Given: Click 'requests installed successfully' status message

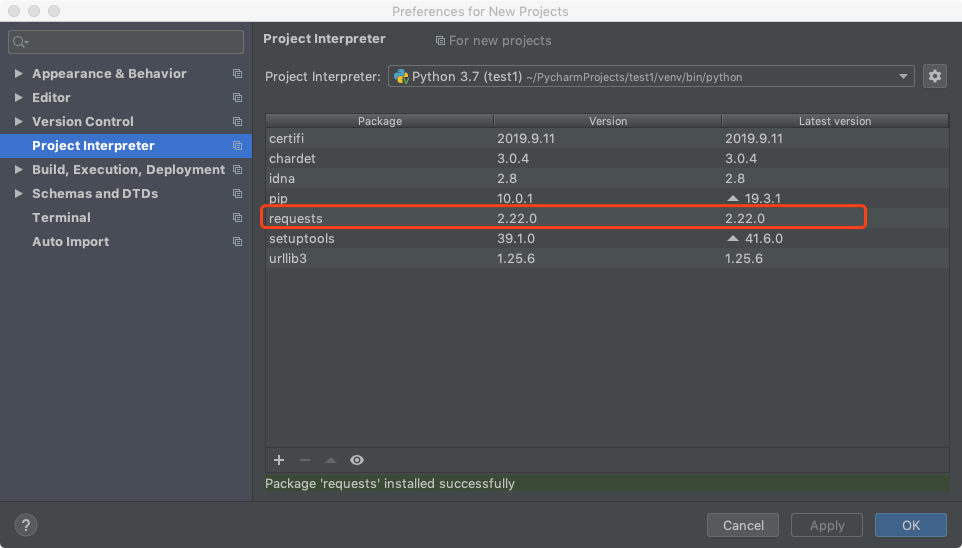Looking at the screenshot, I should pos(390,484).
